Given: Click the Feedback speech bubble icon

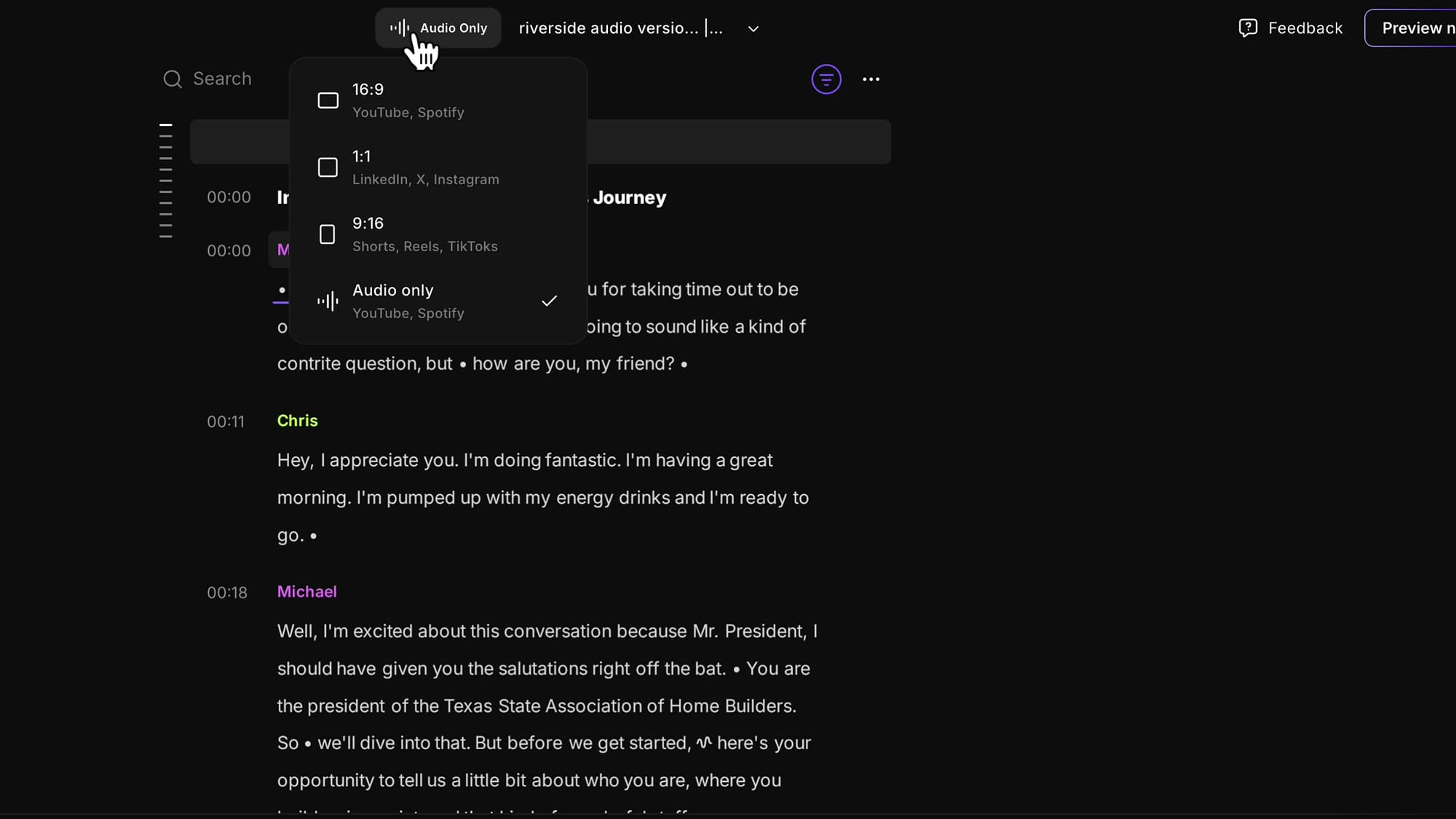Looking at the screenshot, I should coord(1248,28).
